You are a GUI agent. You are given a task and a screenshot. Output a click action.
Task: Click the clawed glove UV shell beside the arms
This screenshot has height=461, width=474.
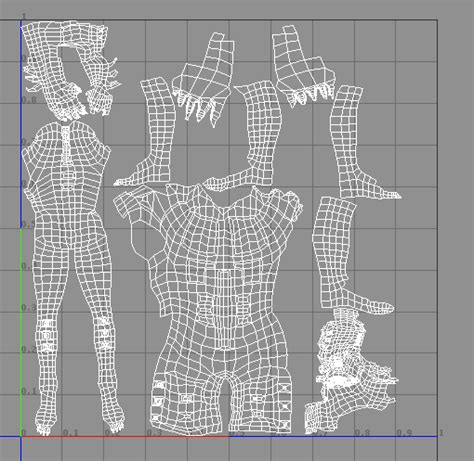click(x=203, y=80)
